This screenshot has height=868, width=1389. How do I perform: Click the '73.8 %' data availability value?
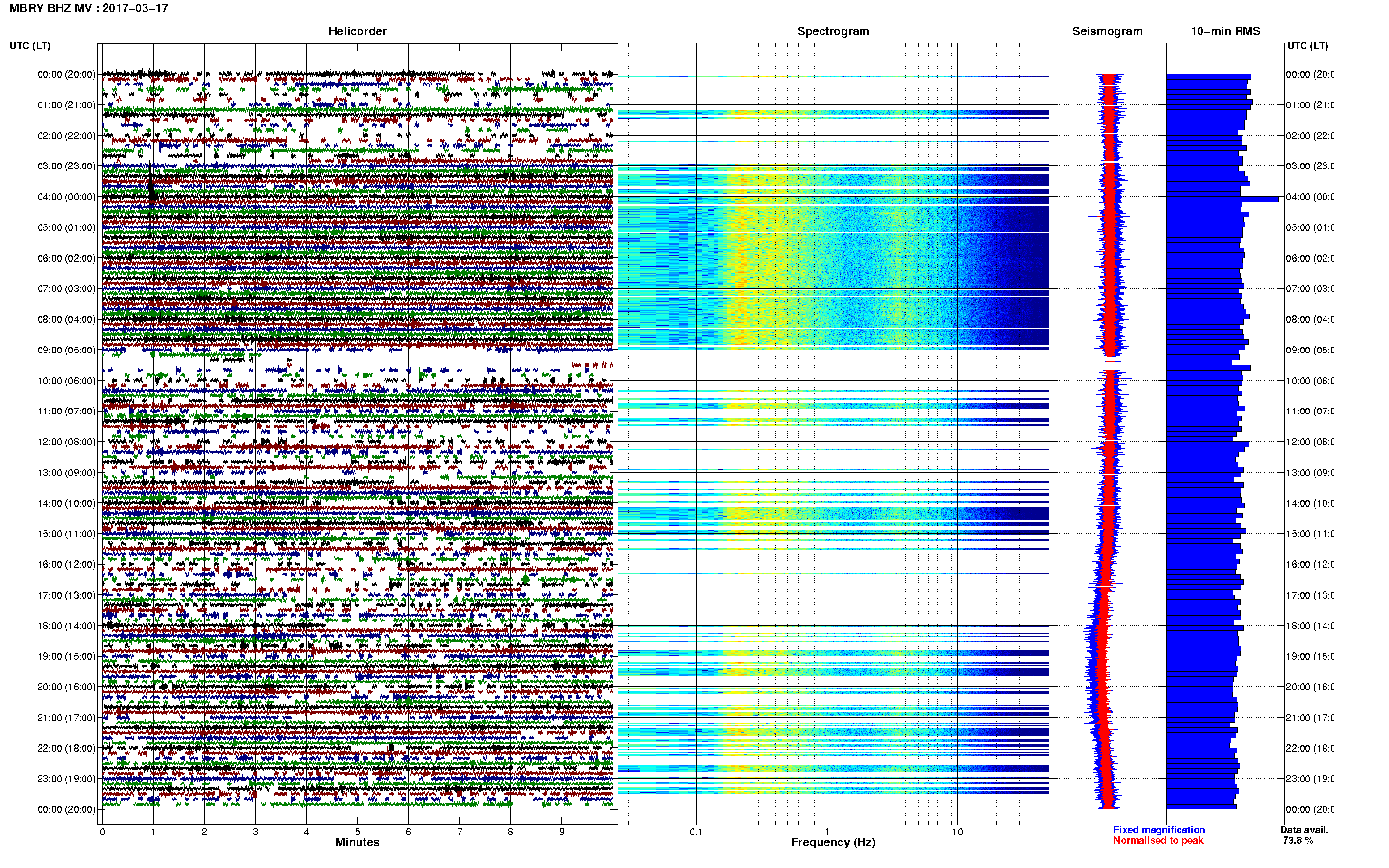point(1298,841)
